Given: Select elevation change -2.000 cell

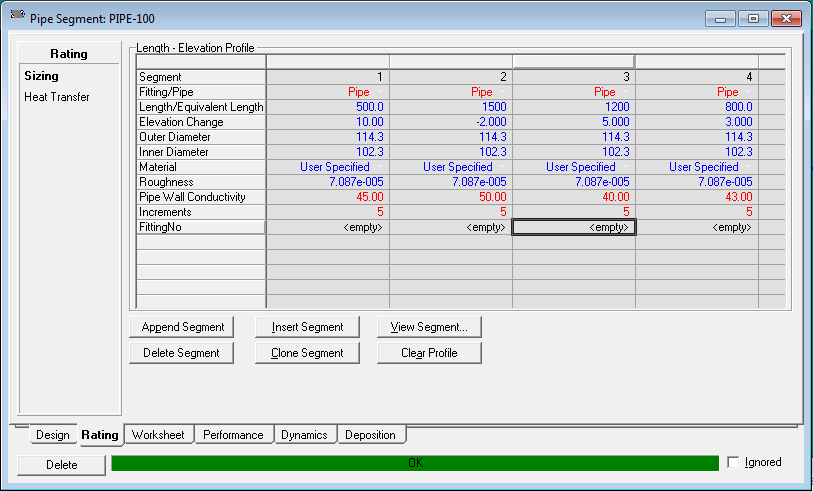Looking at the screenshot, I should [451, 122].
